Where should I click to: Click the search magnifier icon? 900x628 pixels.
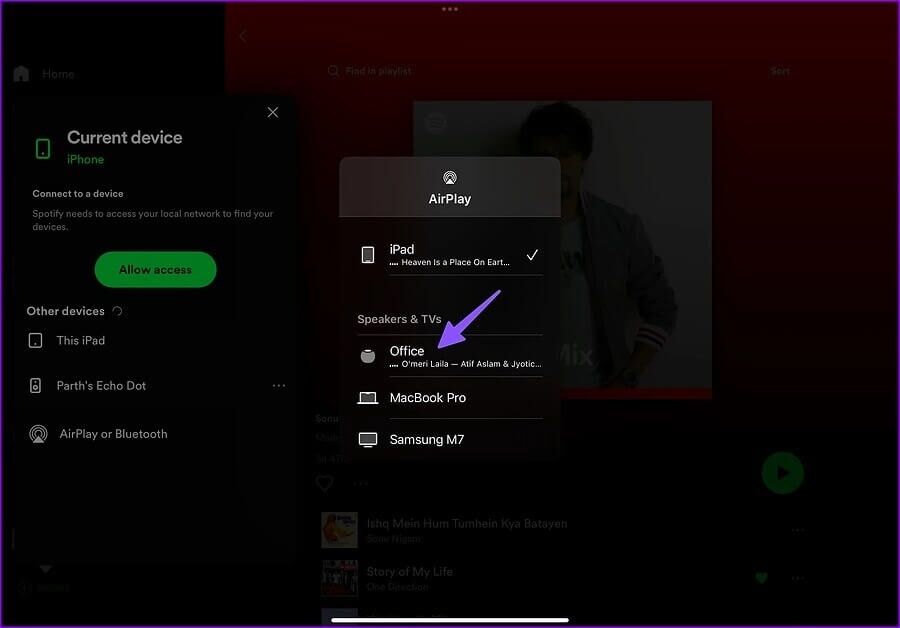(x=333, y=71)
